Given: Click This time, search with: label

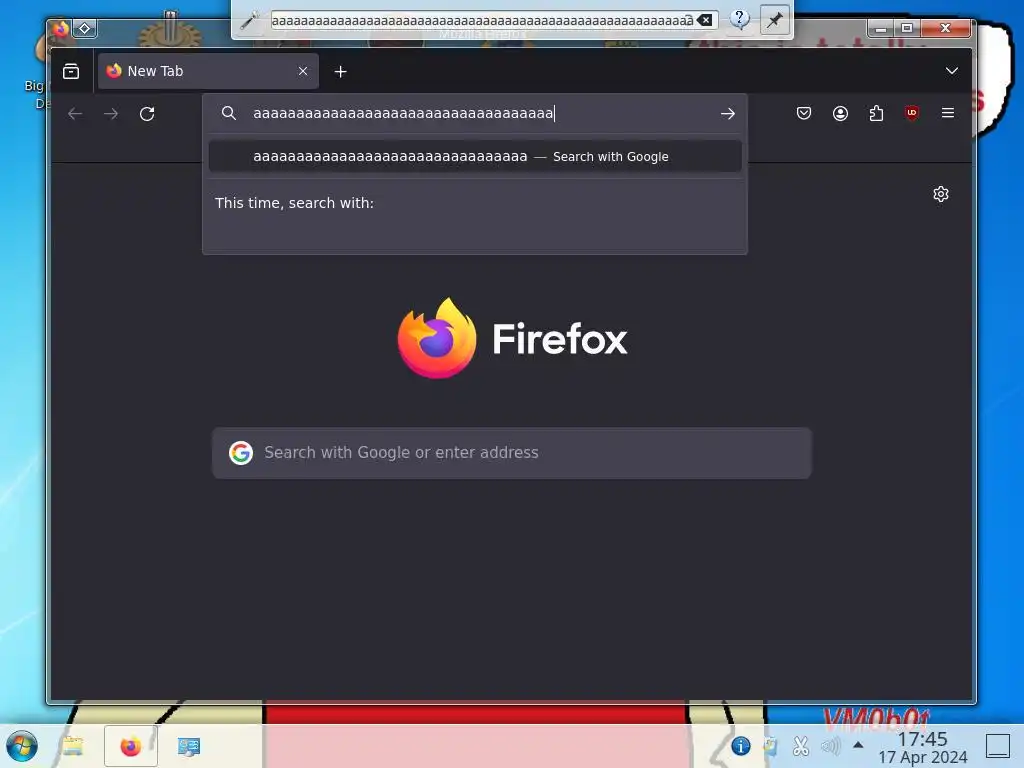Looking at the screenshot, I should tap(295, 203).
